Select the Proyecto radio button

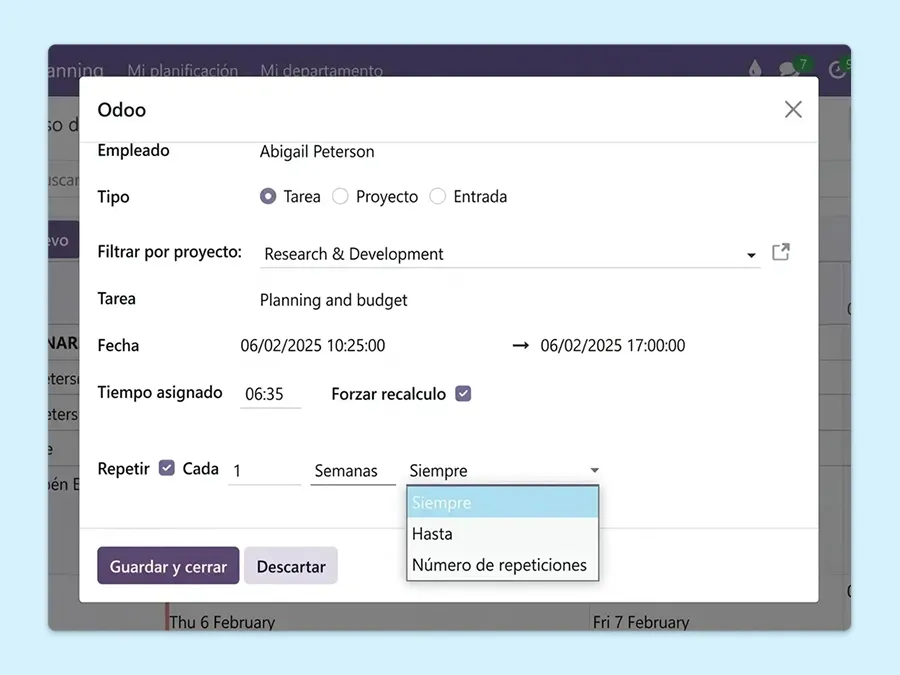tap(339, 196)
